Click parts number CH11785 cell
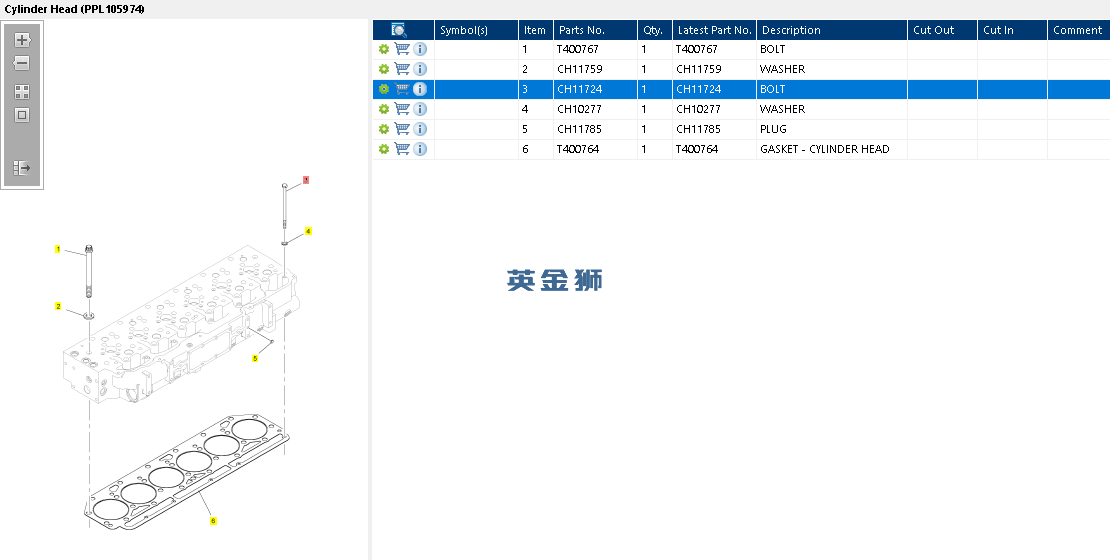 click(x=579, y=129)
